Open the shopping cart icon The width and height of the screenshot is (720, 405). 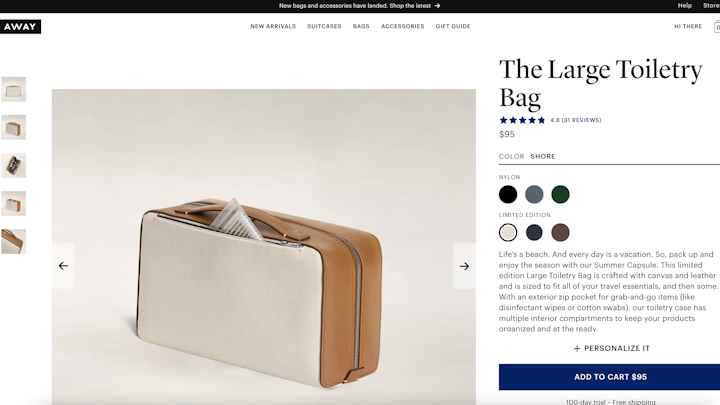(x=717, y=27)
